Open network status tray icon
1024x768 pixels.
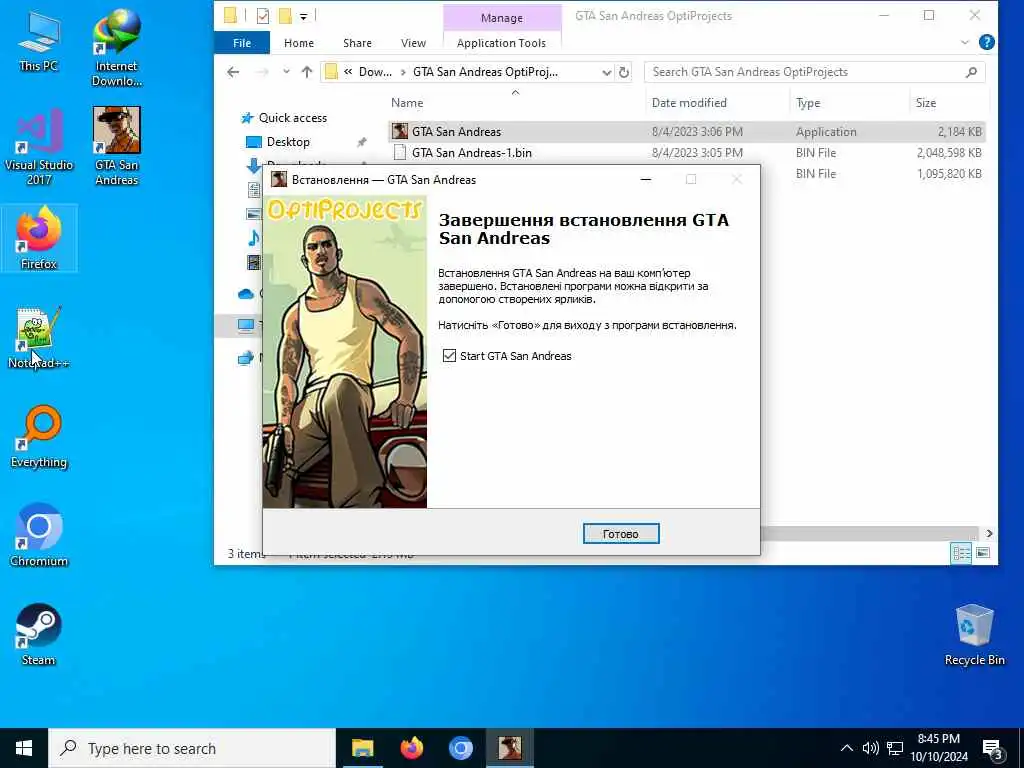[x=895, y=748]
